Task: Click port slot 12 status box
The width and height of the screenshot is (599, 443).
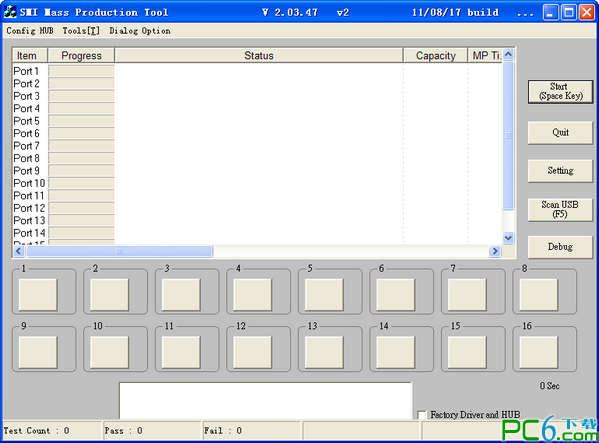Action: [252, 352]
